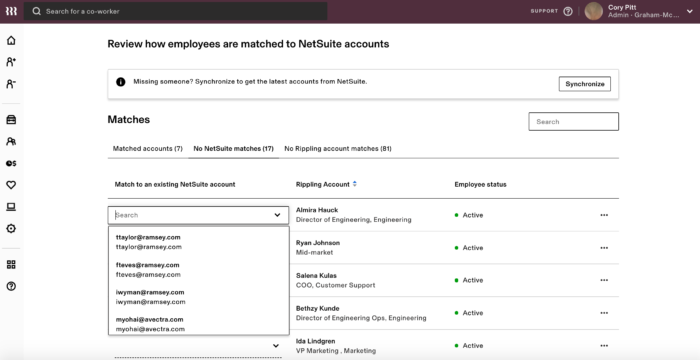The height and width of the screenshot is (360, 700).
Task: Click the remove employee sidebar icon
Action: 11,84
